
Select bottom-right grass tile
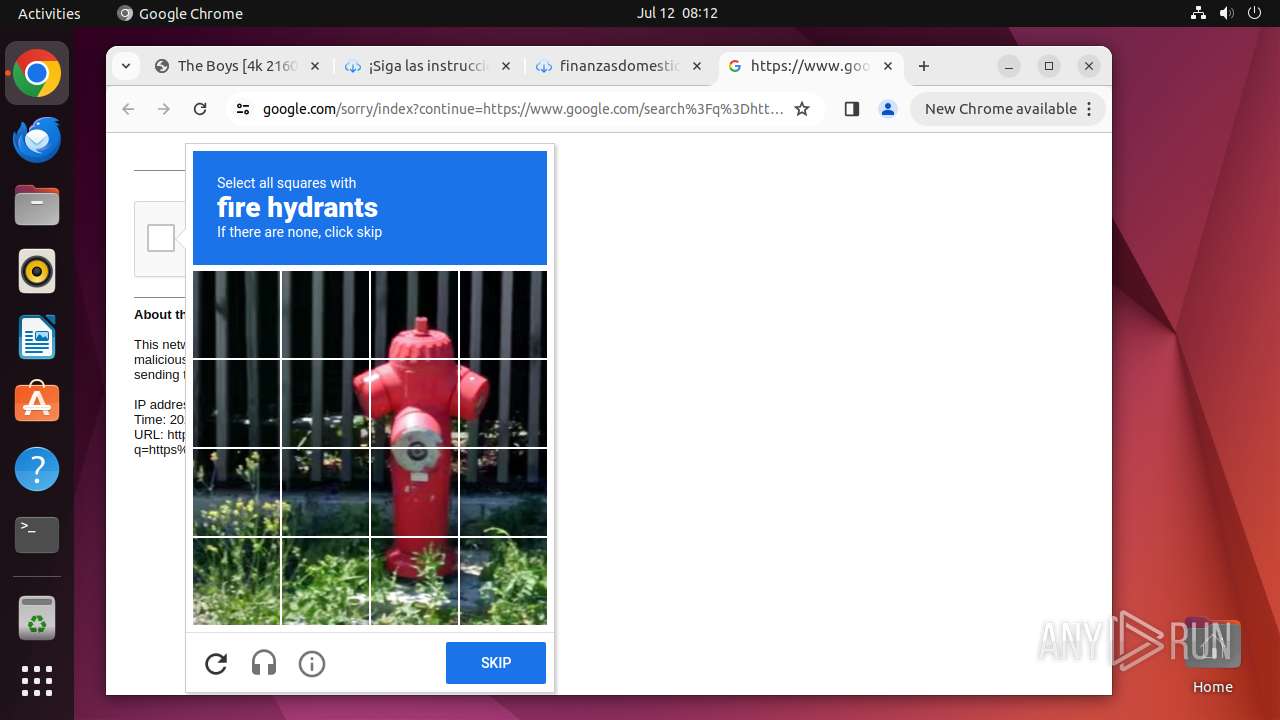point(503,581)
